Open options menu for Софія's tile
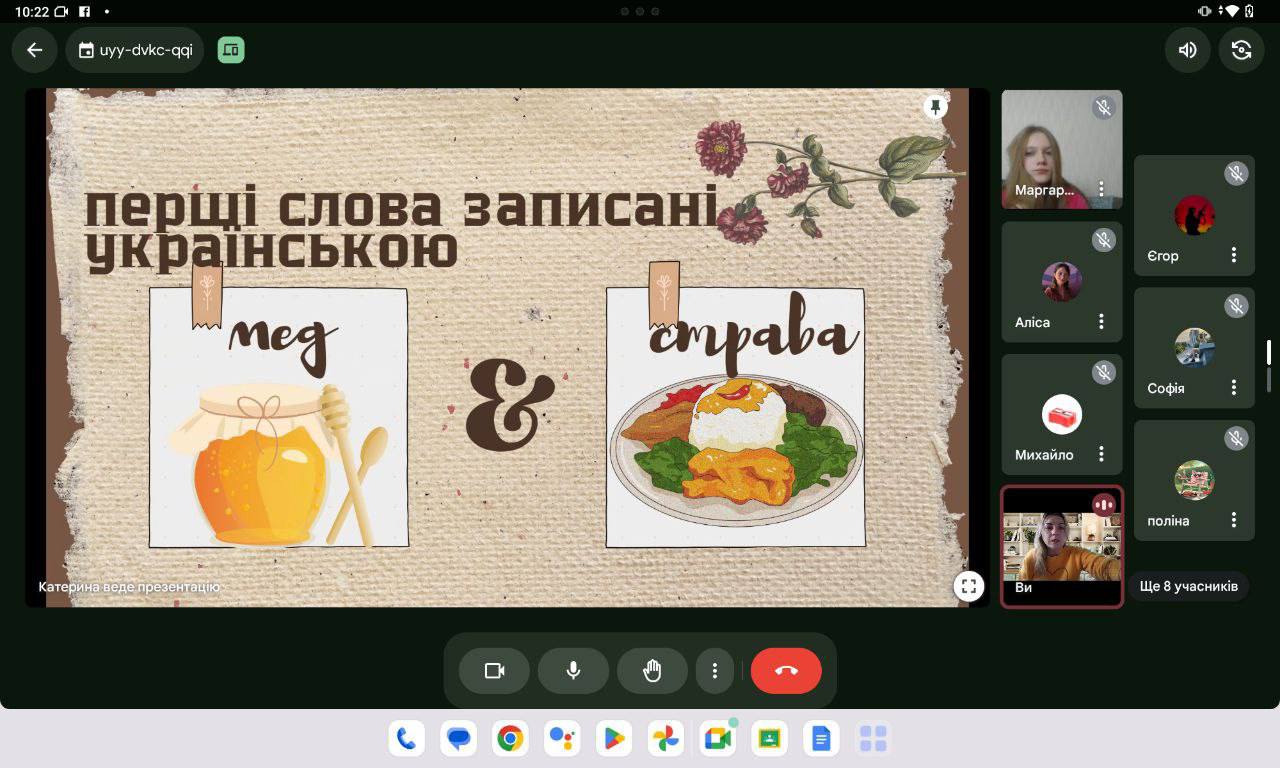The image size is (1280, 768). pyautogui.click(x=1234, y=388)
